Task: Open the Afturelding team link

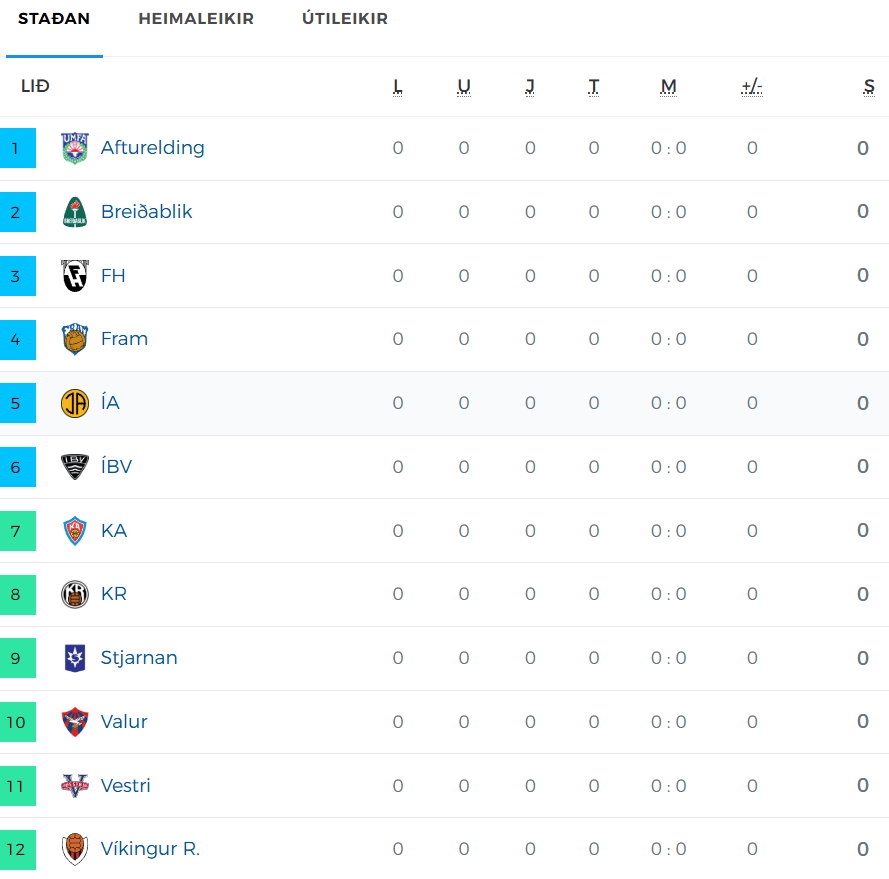Action: tap(153, 147)
